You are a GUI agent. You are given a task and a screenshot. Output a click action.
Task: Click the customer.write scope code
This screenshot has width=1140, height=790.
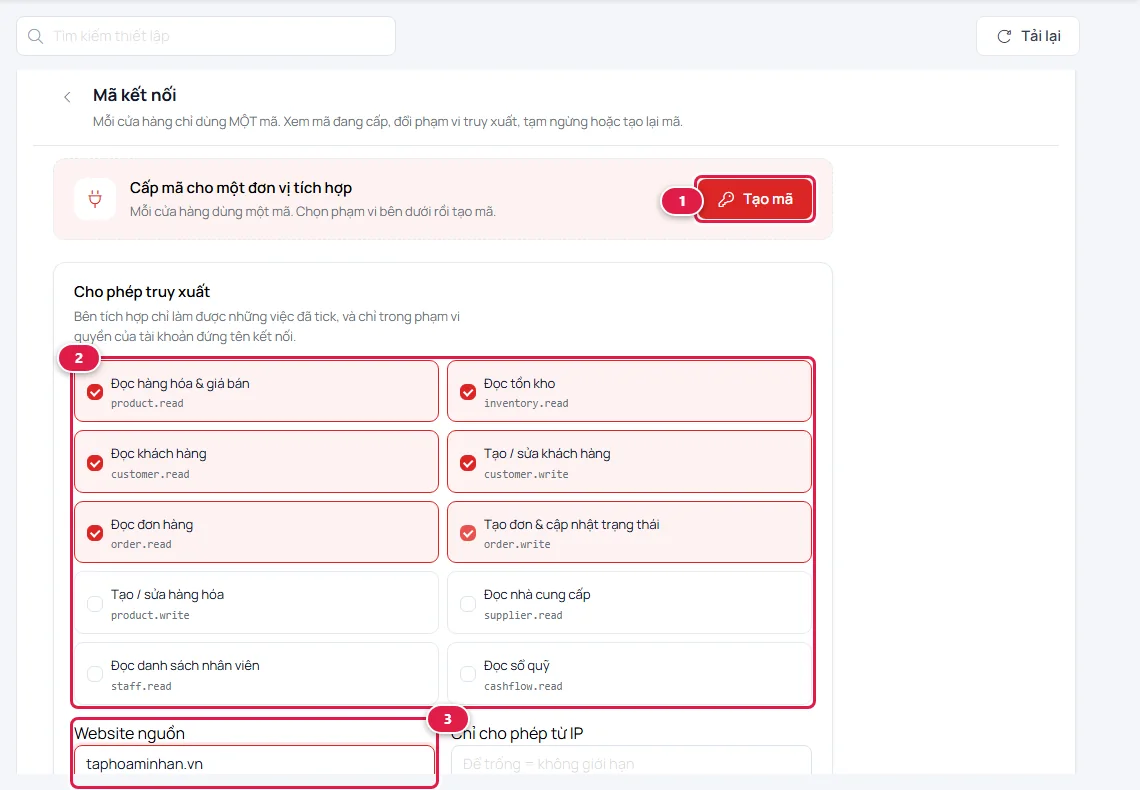point(526,474)
